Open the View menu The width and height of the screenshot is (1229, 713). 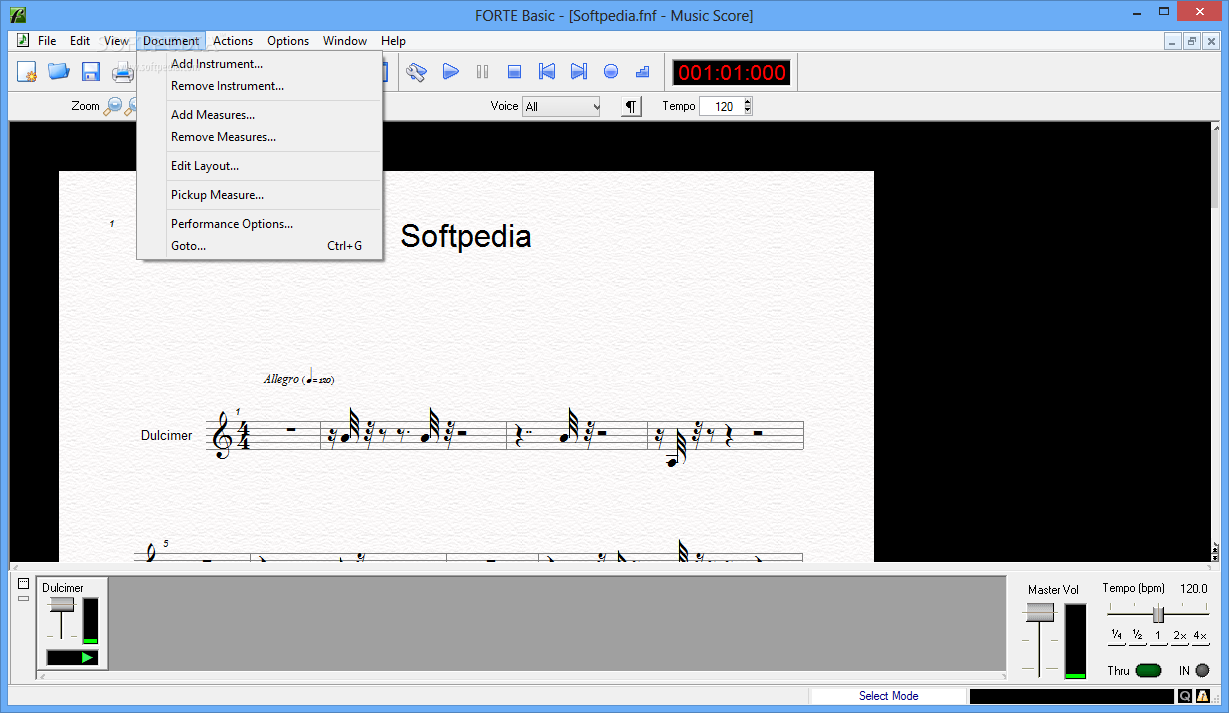[x=117, y=41]
